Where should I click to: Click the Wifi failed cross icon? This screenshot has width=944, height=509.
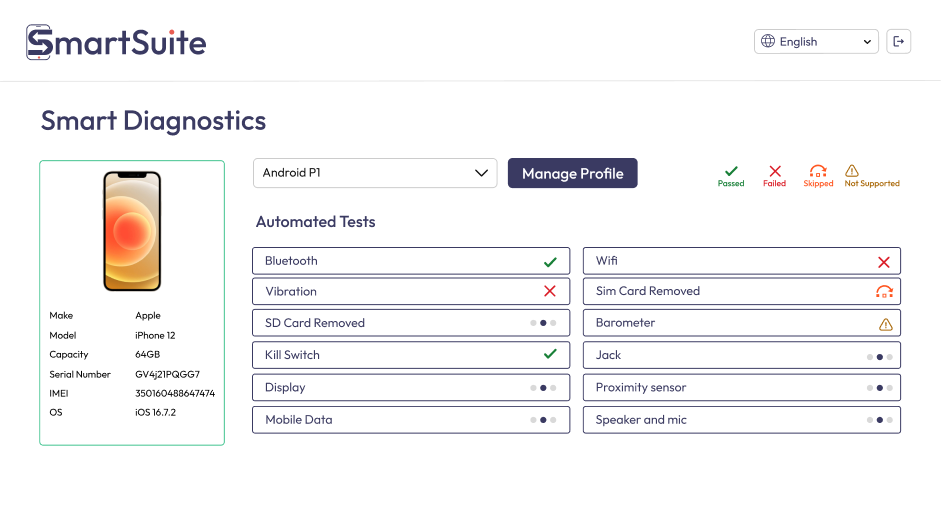tap(883, 262)
